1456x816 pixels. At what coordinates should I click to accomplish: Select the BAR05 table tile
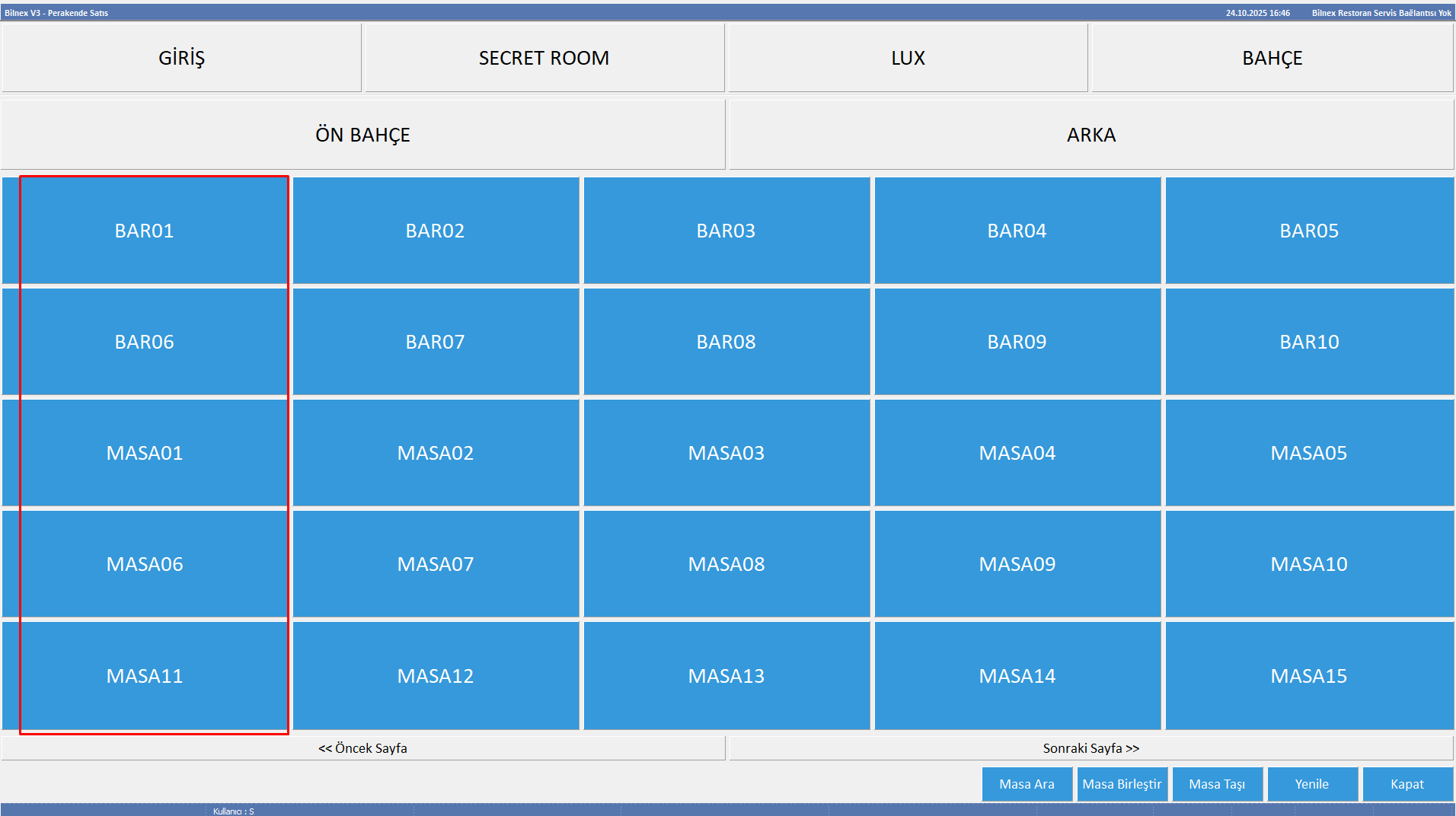(1308, 231)
